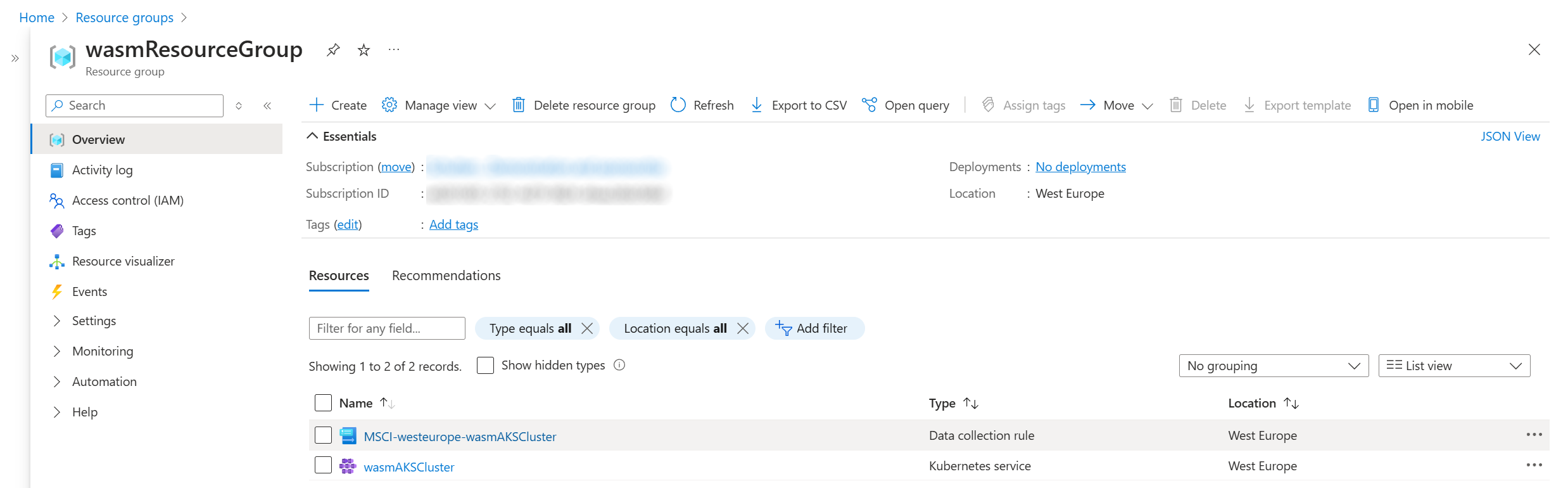Open the Resource visualizer from sidebar
Screen dimensions: 1568x488
[123, 261]
